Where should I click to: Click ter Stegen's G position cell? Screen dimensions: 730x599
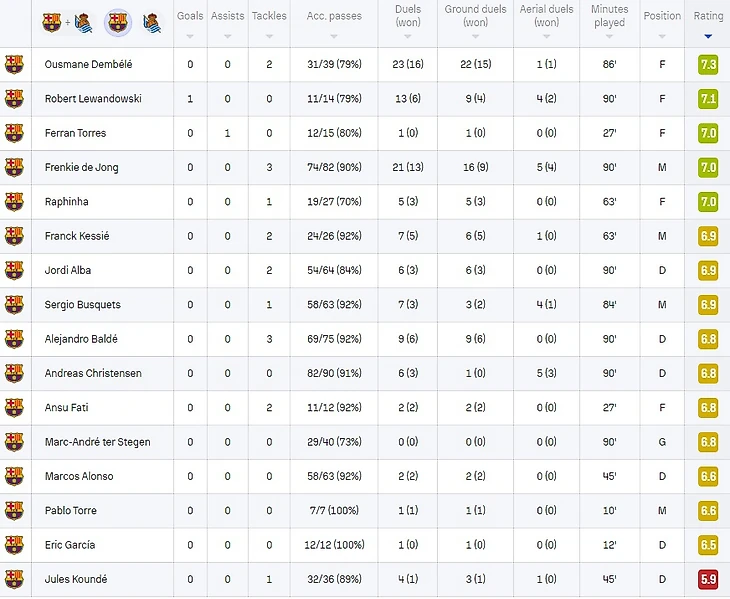tap(662, 442)
